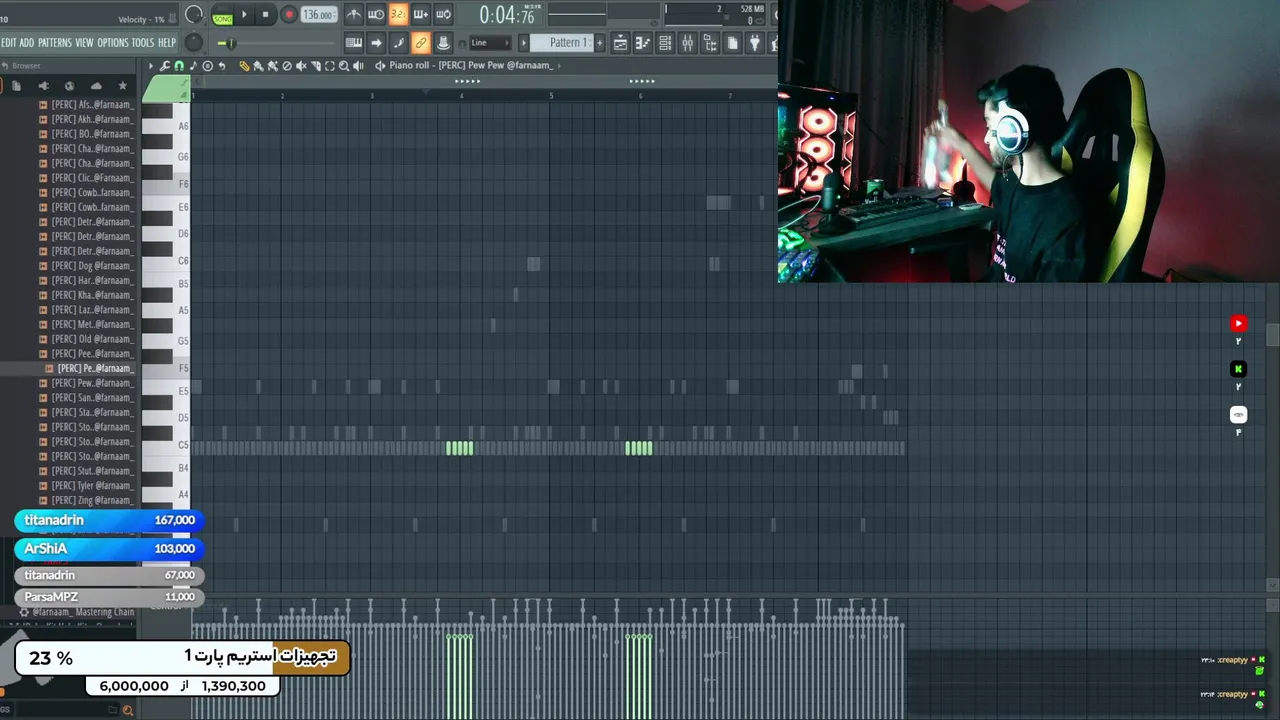Open the ADD menu
Viewport: 1280px width, 720px height.
[x=27, y=43]
